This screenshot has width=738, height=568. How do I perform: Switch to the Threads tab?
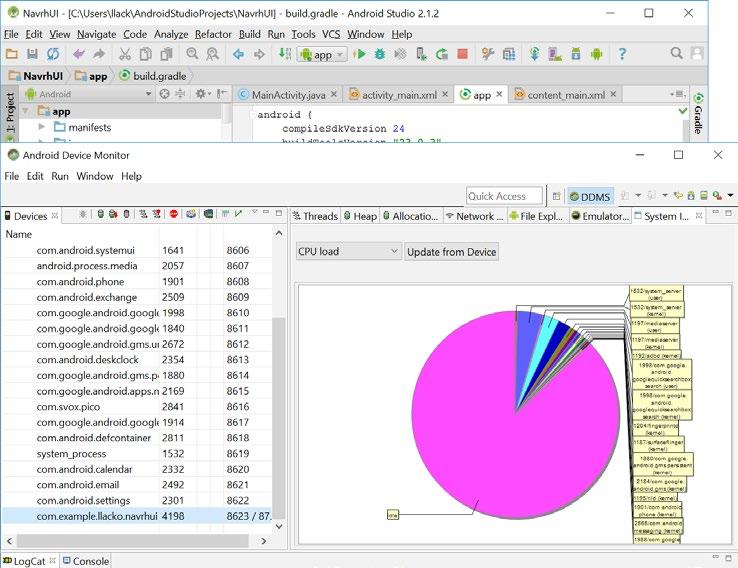coord(315,216)
